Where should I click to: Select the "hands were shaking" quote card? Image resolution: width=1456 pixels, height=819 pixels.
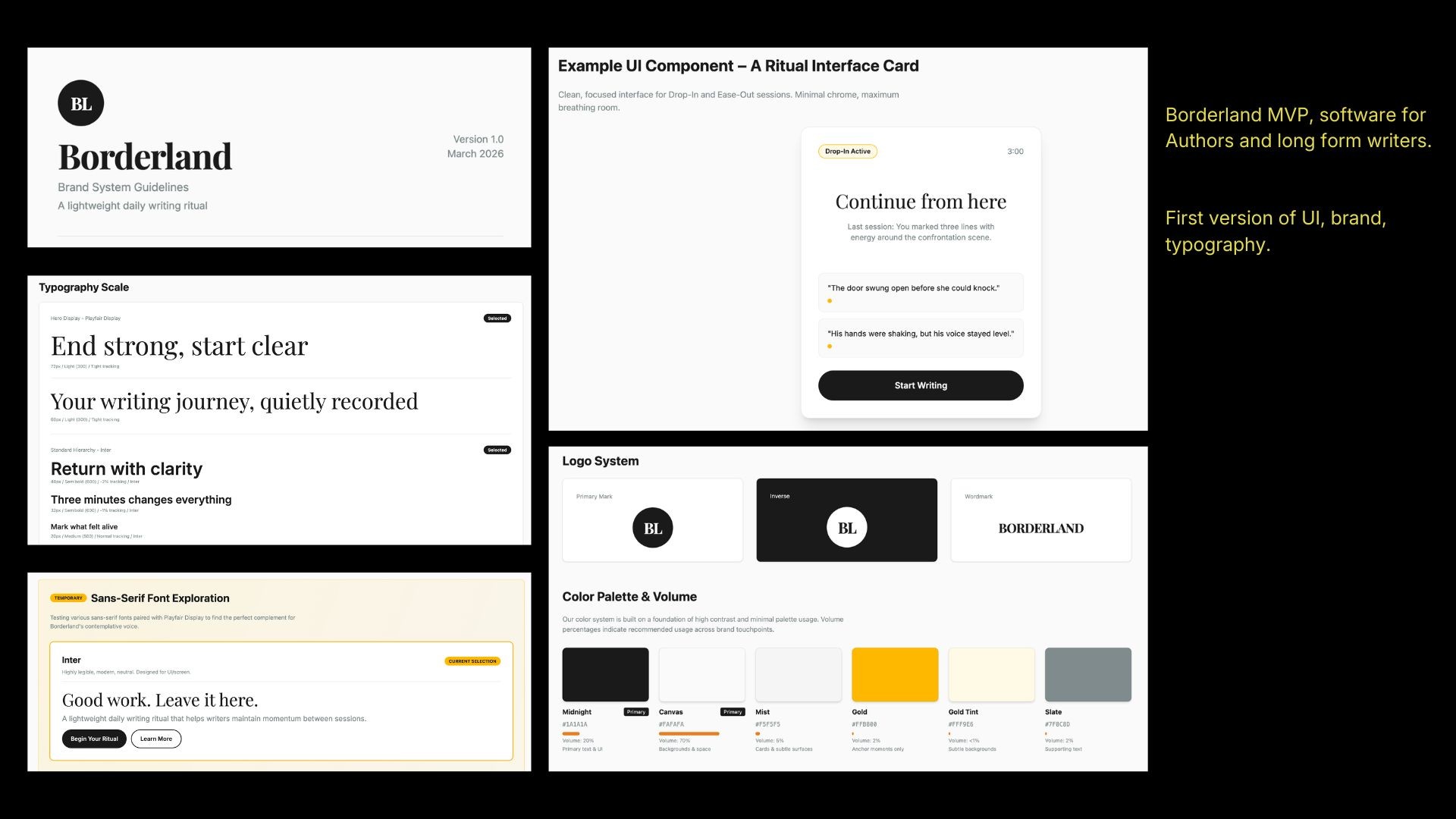click(921, 337)
